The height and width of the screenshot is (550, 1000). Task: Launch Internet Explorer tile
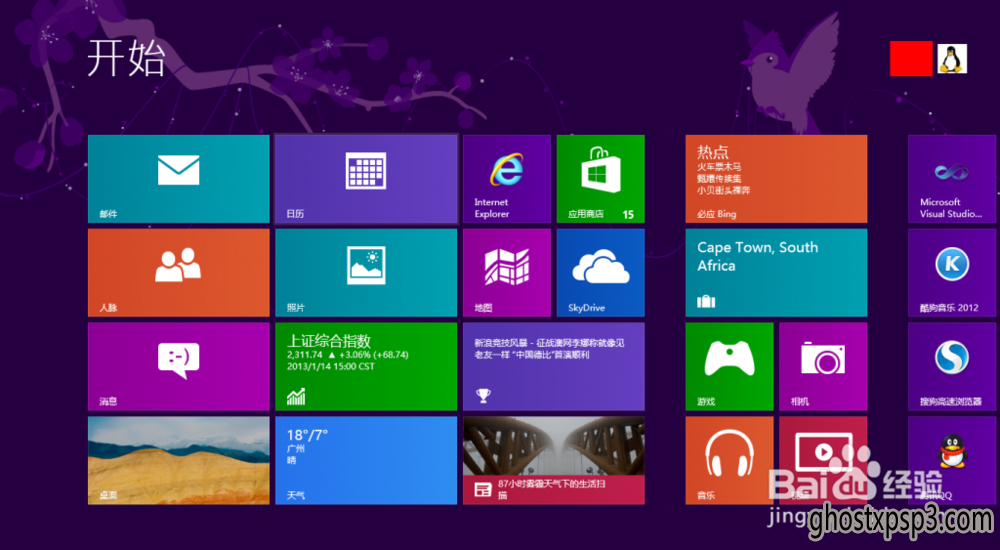pos(506,179)
